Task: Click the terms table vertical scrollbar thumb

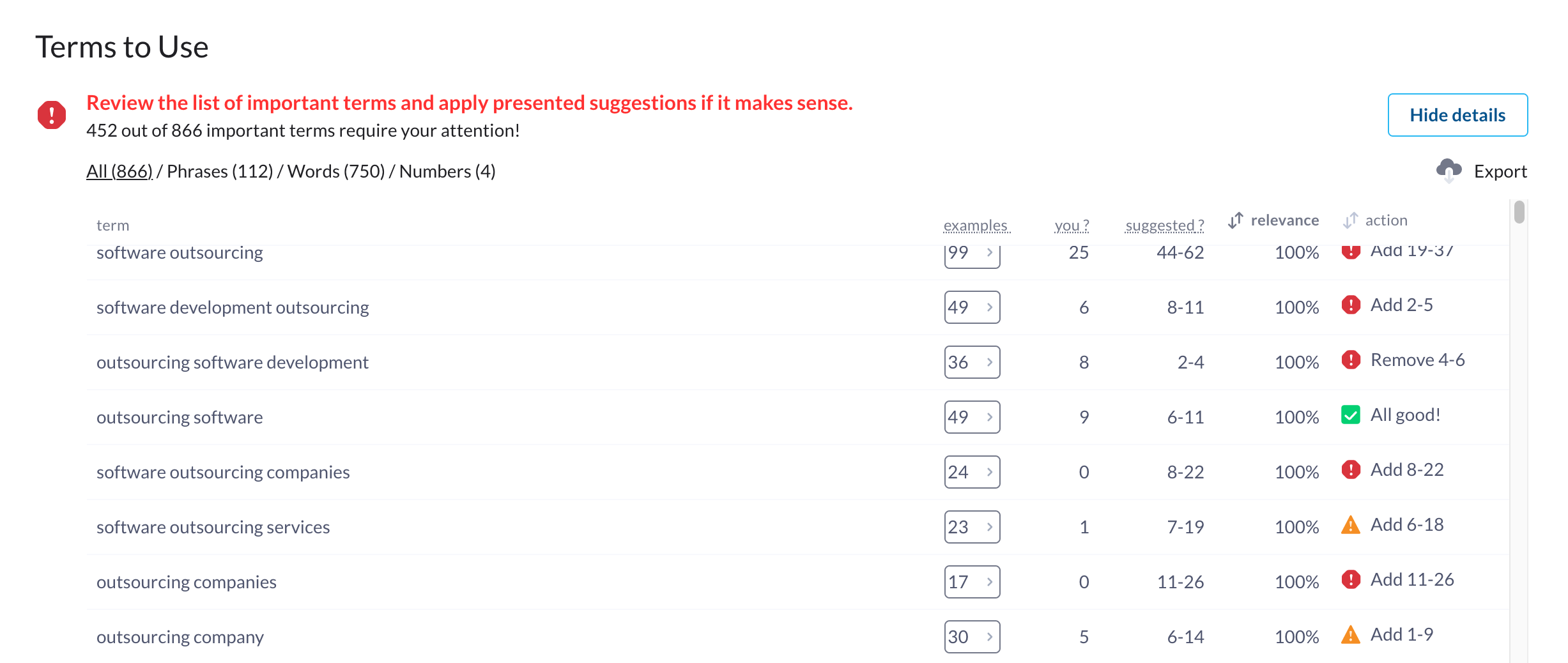Action: click(x=1519, y=212)
